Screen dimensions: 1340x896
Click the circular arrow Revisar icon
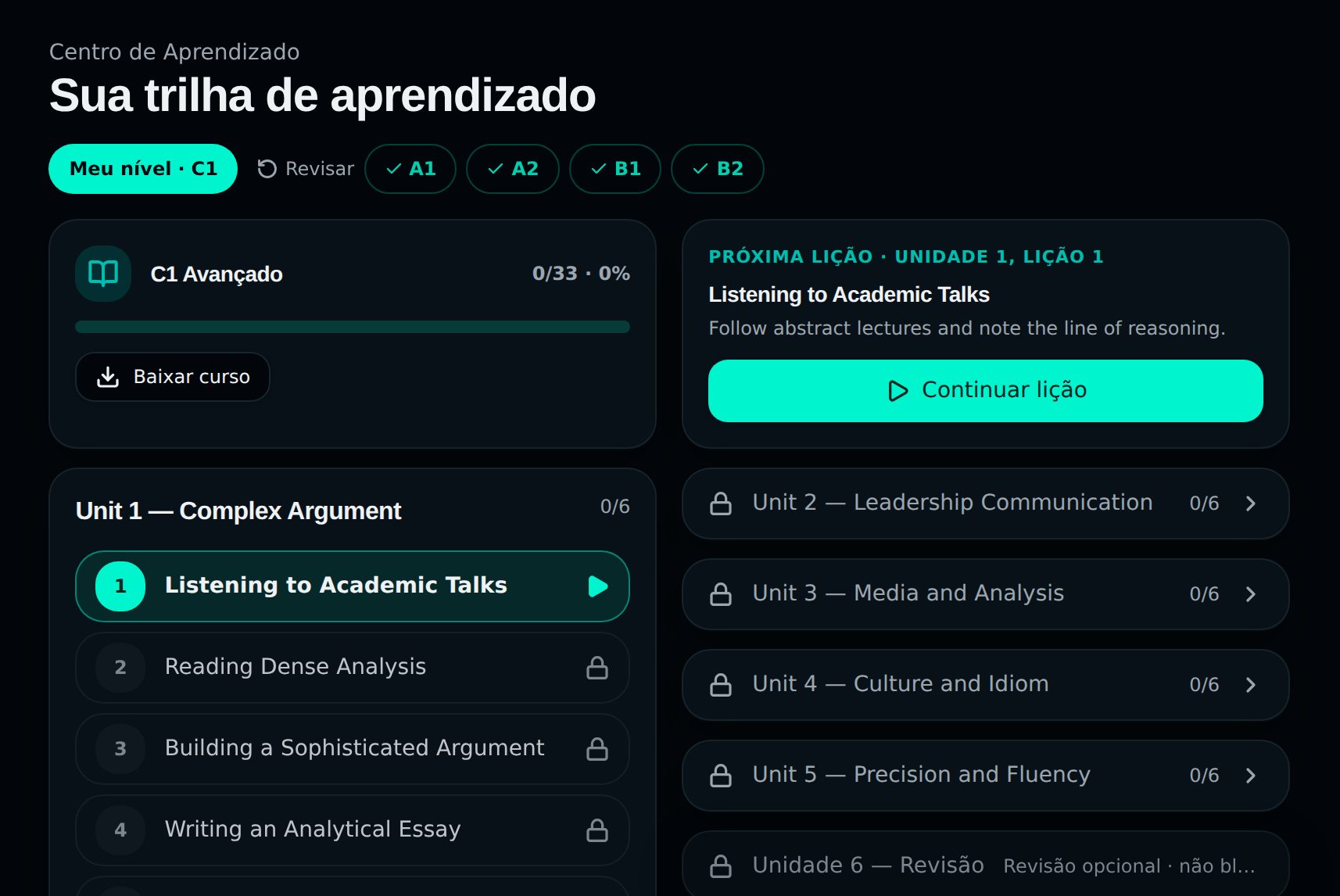coord(267,169)
